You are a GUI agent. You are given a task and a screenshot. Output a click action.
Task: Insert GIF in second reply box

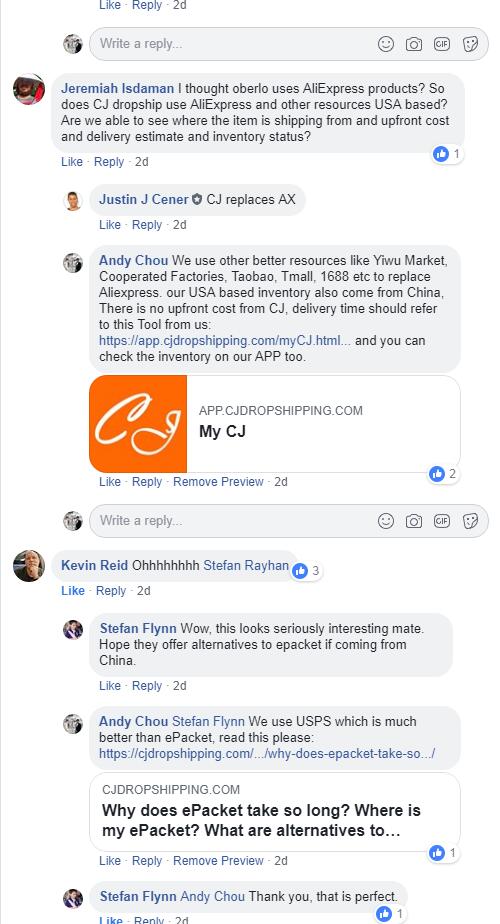click(x=442, y=521)
